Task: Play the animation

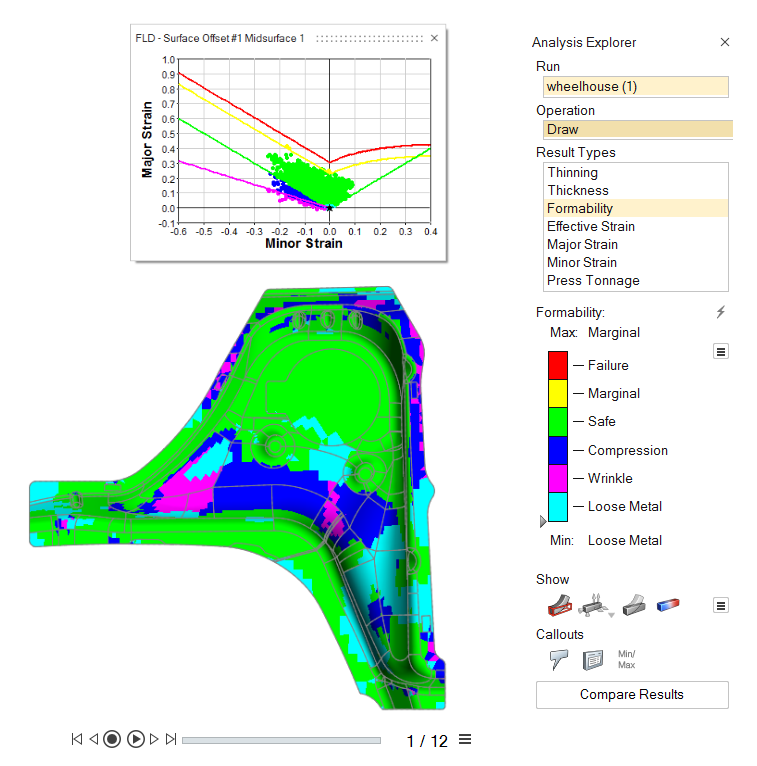Action: pos(136,740)
